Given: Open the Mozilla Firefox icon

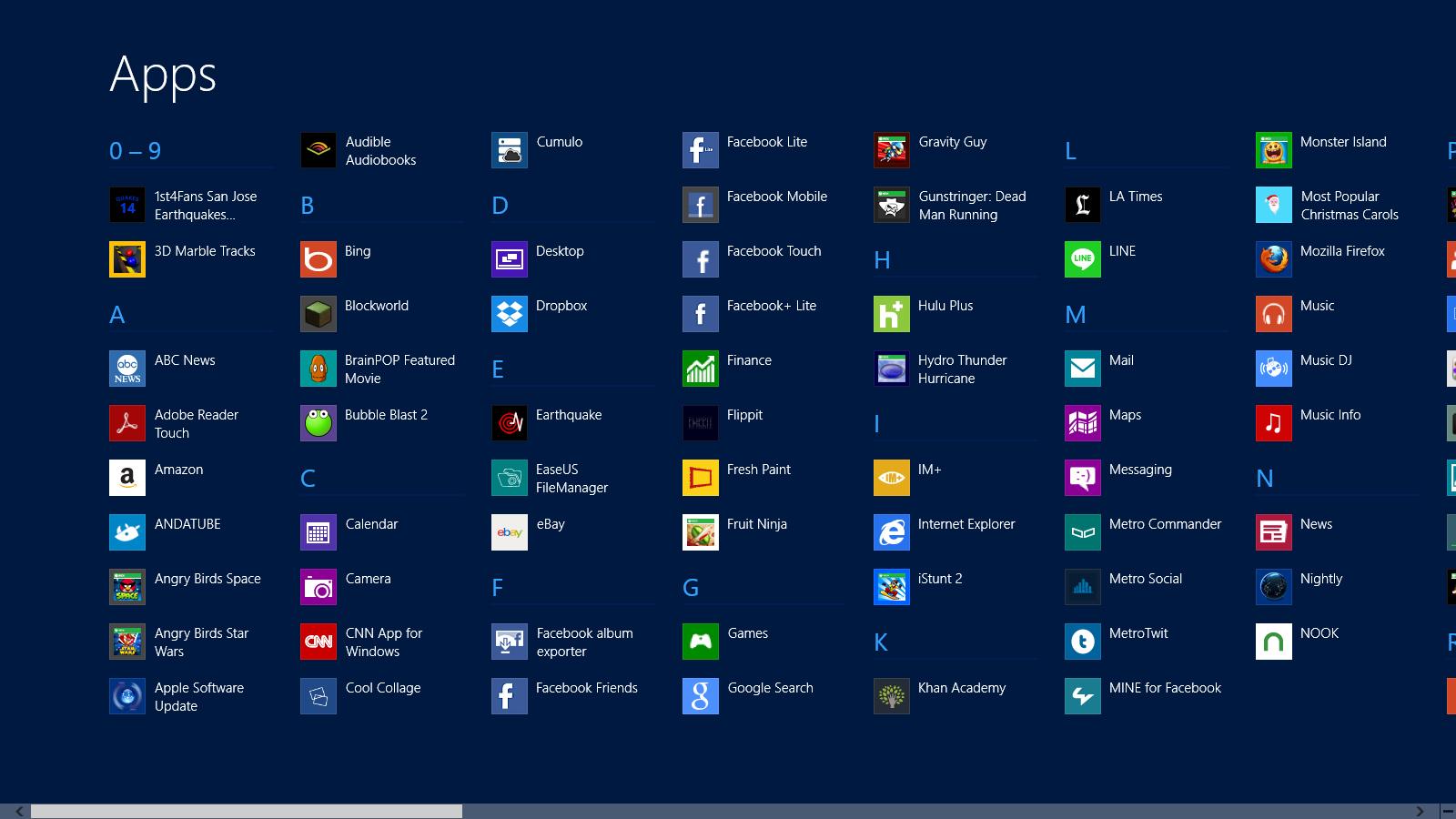Looking at the screenshot, I should pos(1274,259).
